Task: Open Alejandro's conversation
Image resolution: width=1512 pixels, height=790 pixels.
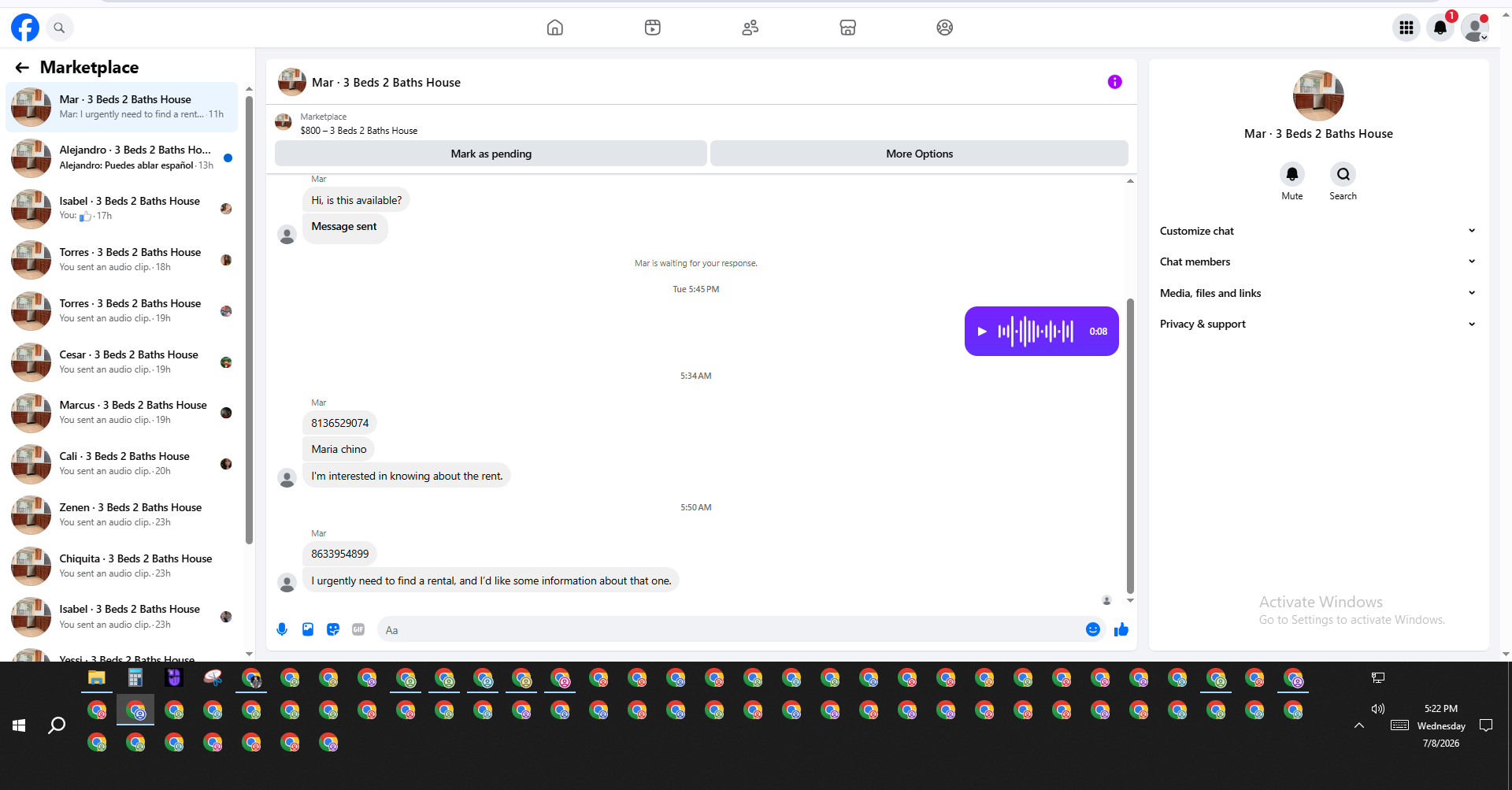Action: pos(122,158)
